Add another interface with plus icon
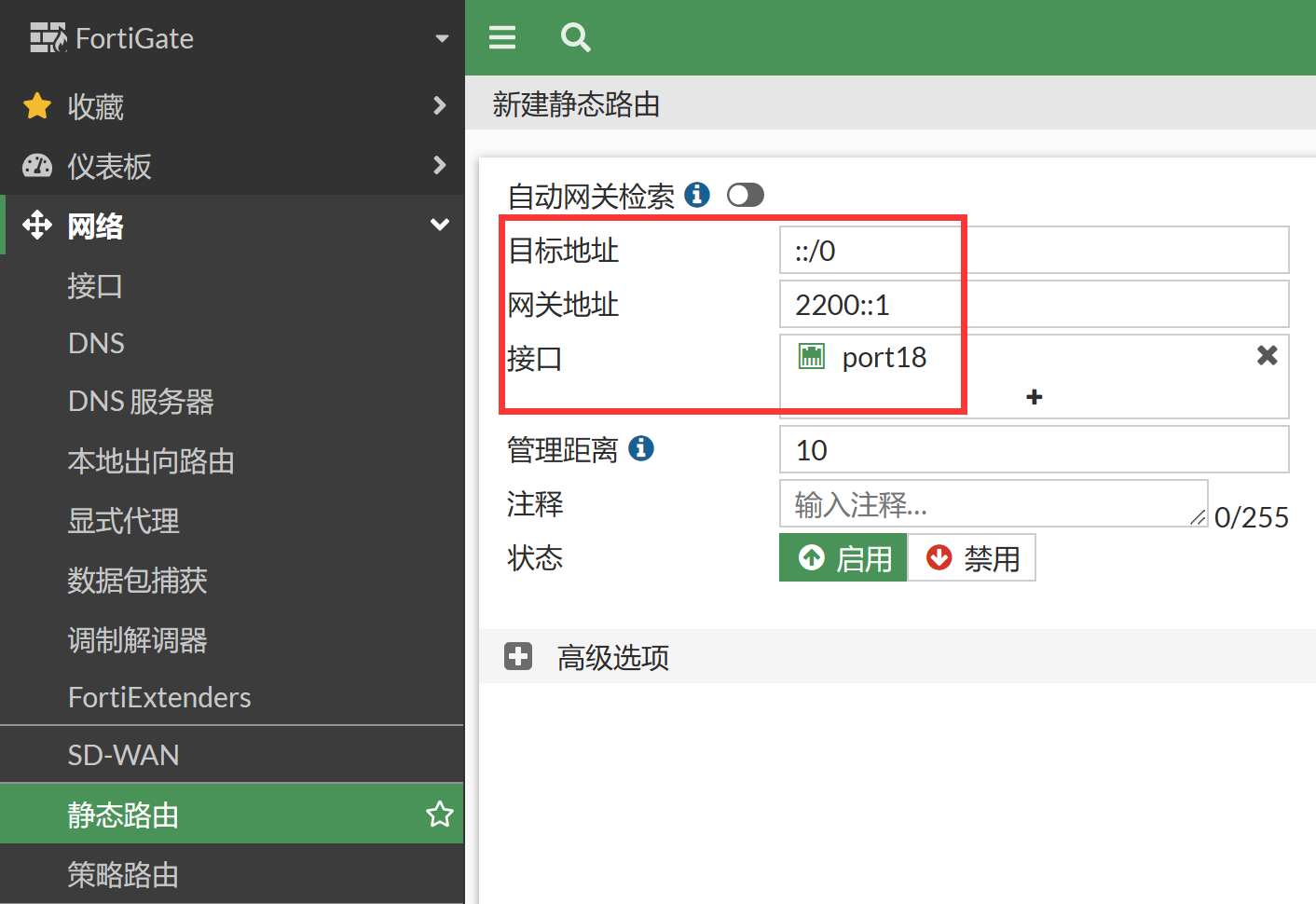Viewport: 1316px width, 904px height. (x=1034, y=397)
